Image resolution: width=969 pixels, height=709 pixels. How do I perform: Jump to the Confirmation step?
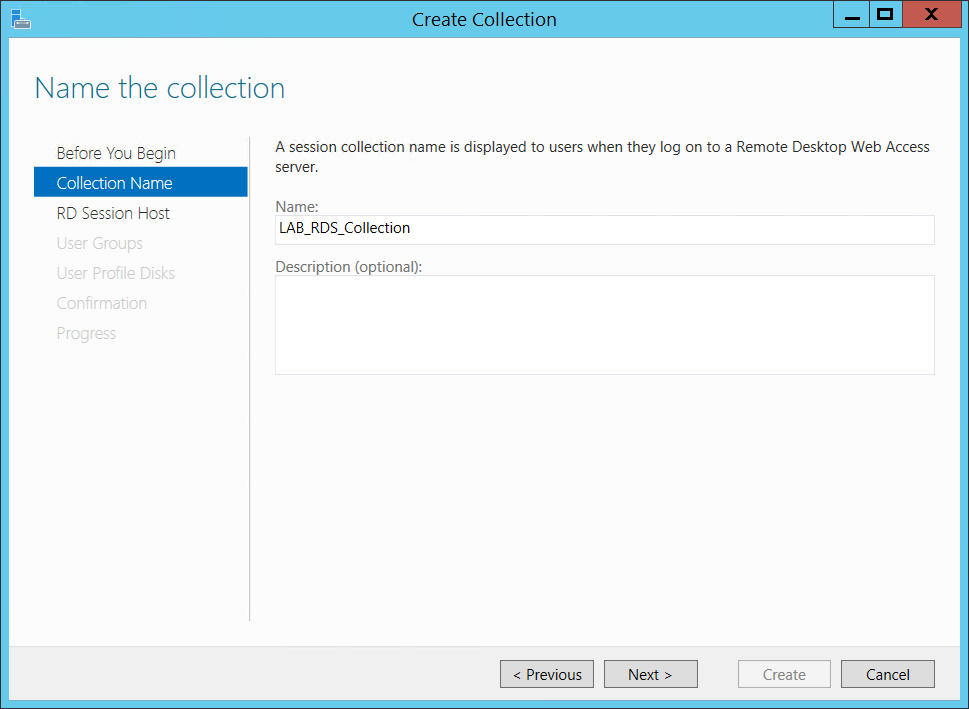coord(101,303)
